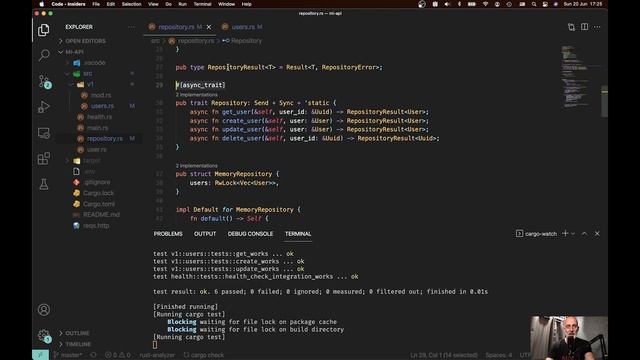
Task: Click rust-analyzer status bar item
Action: click(x=157, y=355)
